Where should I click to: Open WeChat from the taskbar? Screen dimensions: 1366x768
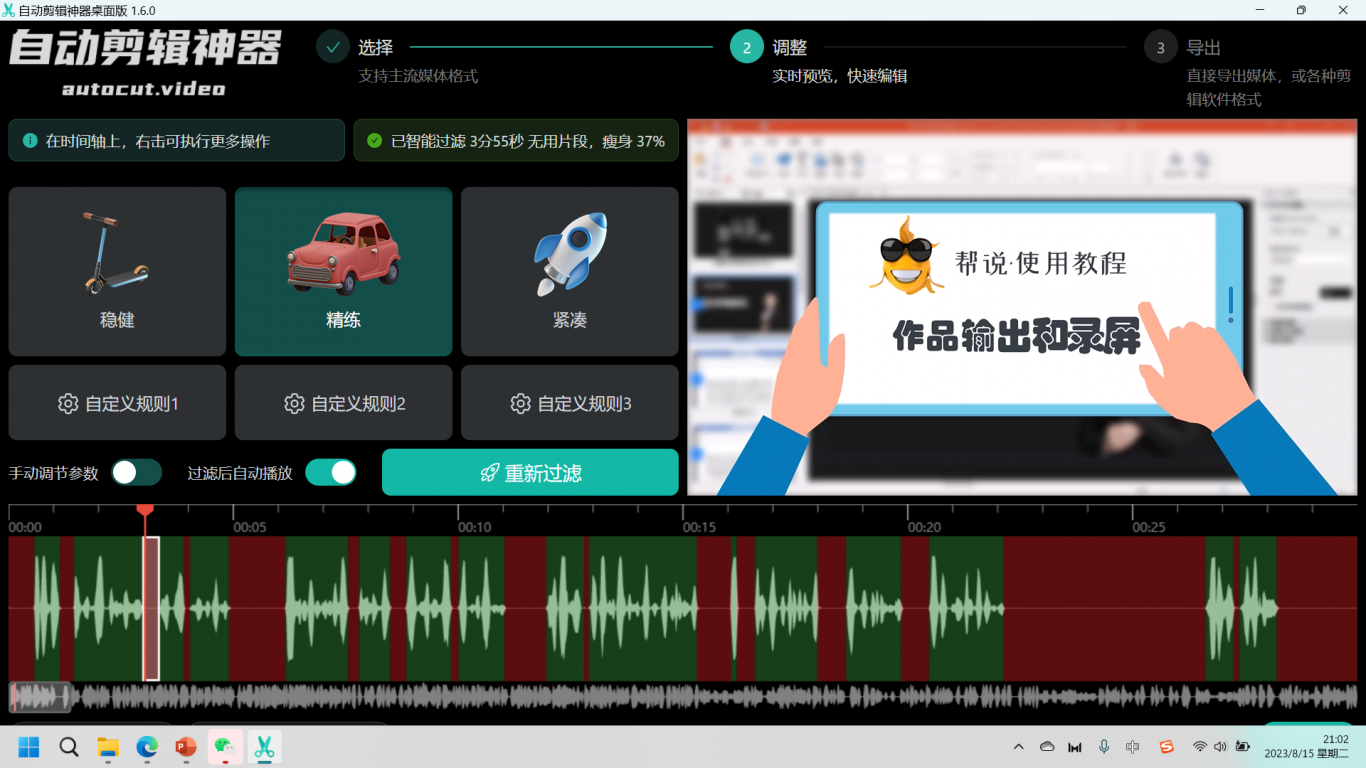225,747
